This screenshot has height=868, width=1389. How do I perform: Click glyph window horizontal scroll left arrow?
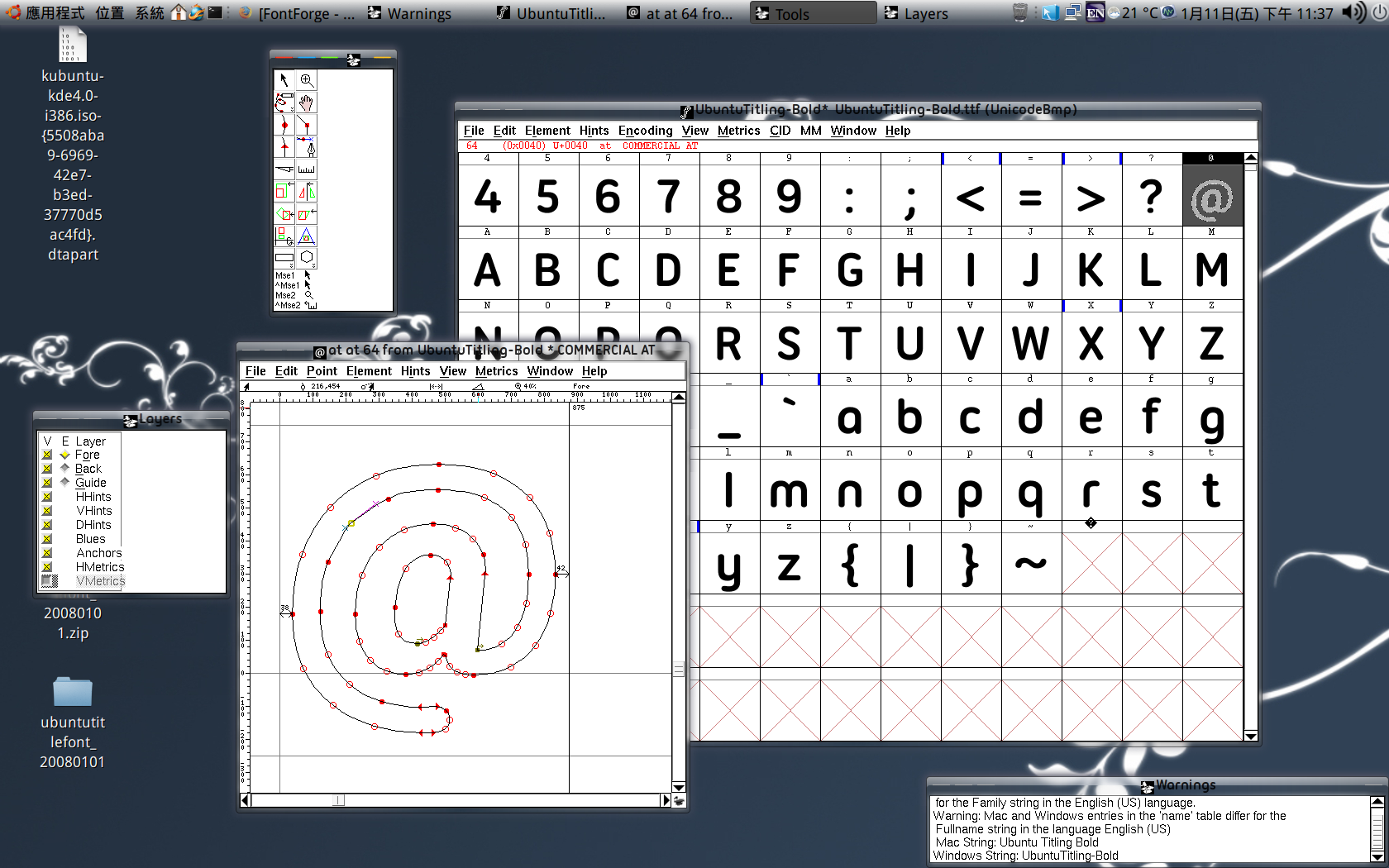[246, 800]
